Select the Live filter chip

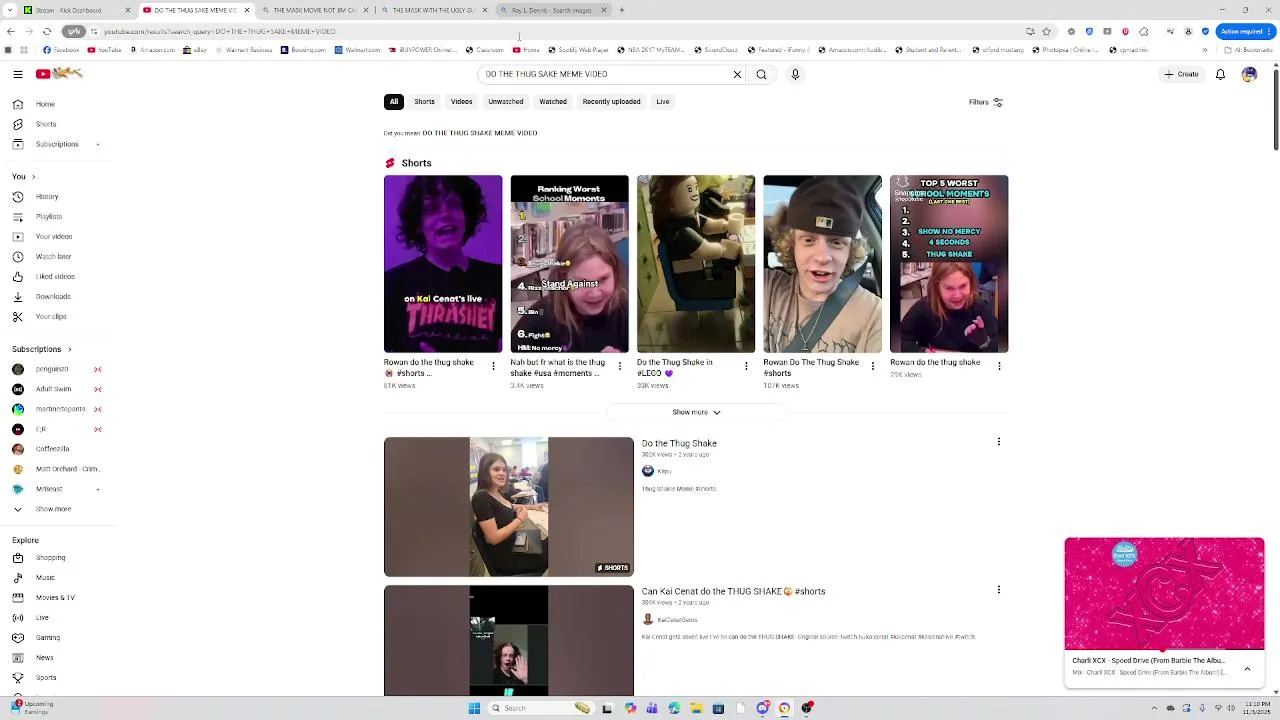coord(662,102)
